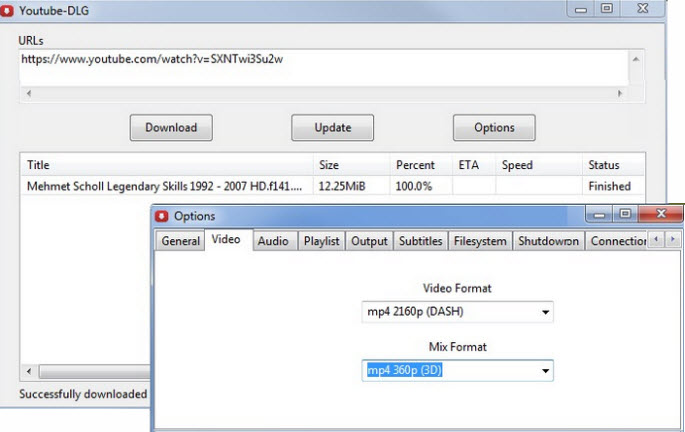Click the Update button

coord(332,128)
